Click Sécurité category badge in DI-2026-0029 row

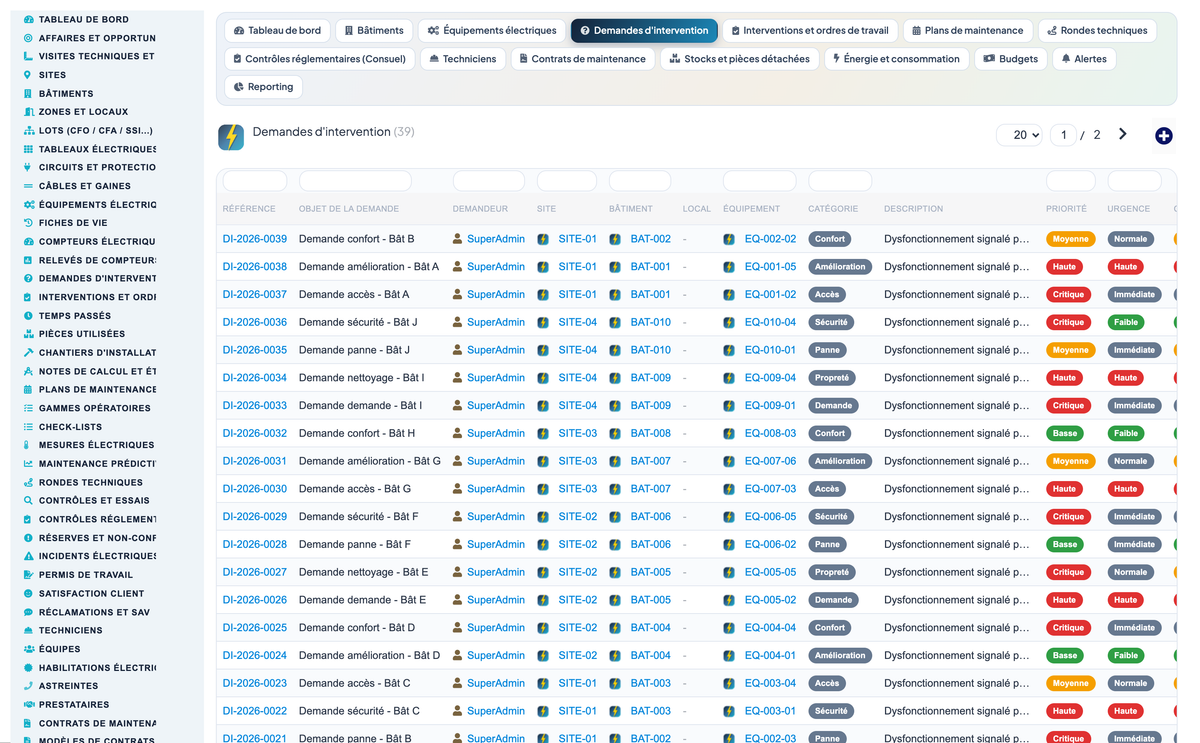[831, 517]
